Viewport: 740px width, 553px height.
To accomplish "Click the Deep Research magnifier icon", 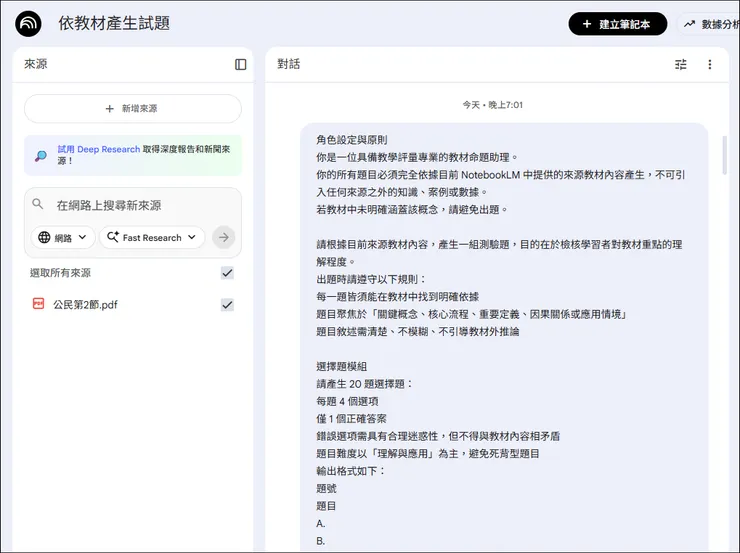I will click(41, 155).
